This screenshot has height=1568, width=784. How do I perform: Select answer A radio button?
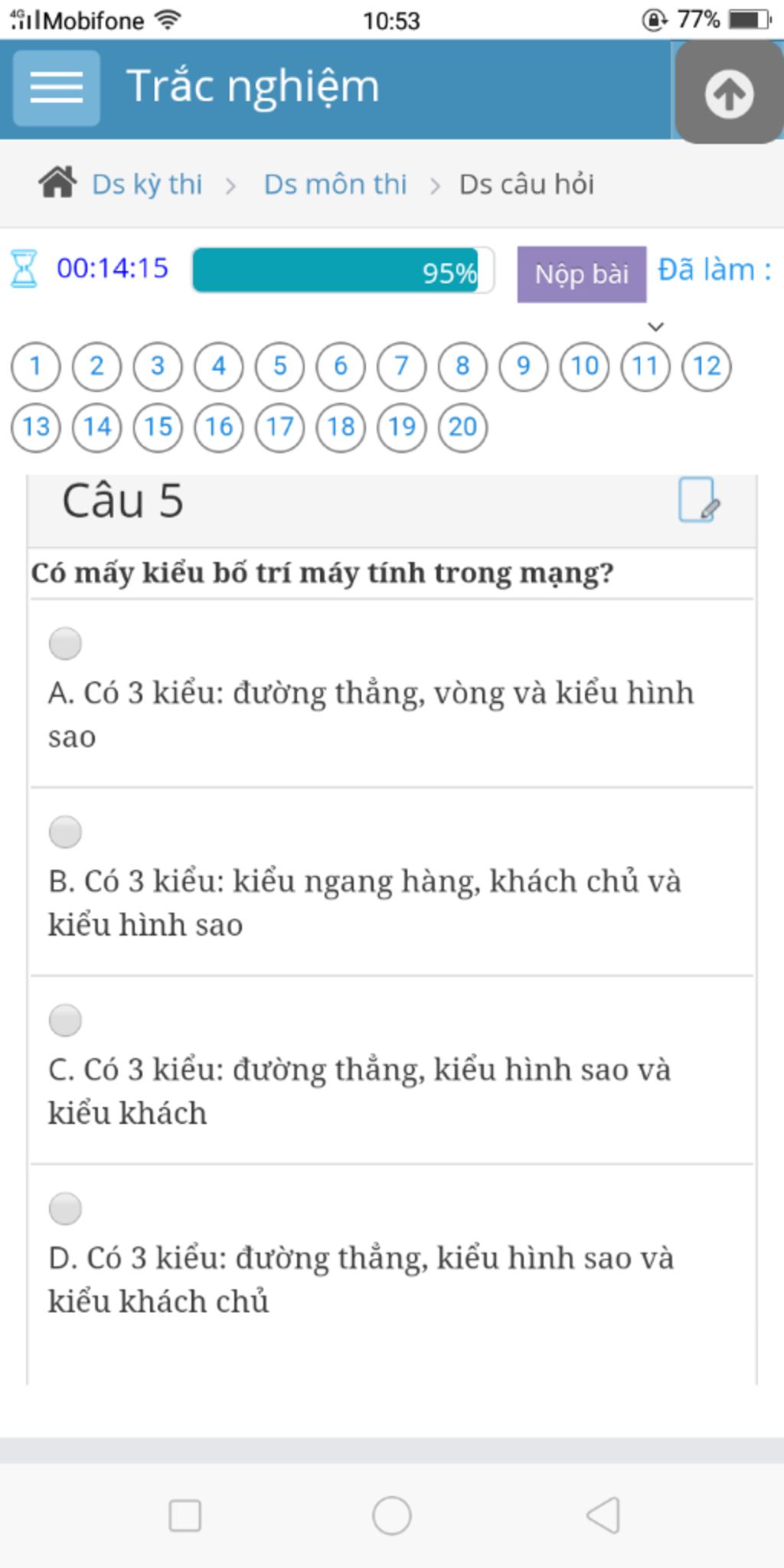coord(65,643)
